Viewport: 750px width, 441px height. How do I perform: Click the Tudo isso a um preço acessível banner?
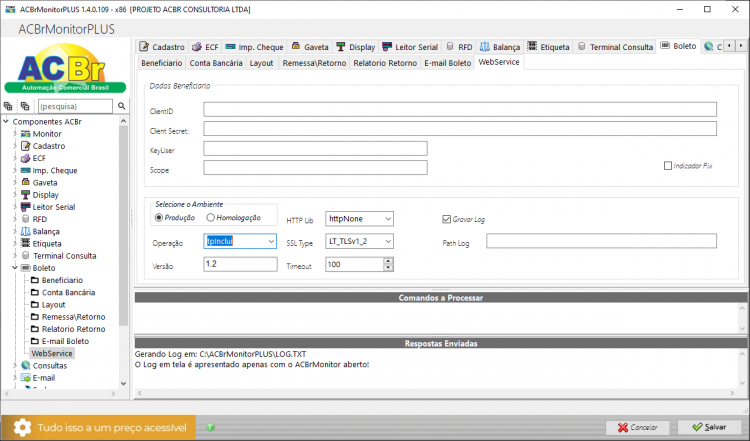(99, 428)
